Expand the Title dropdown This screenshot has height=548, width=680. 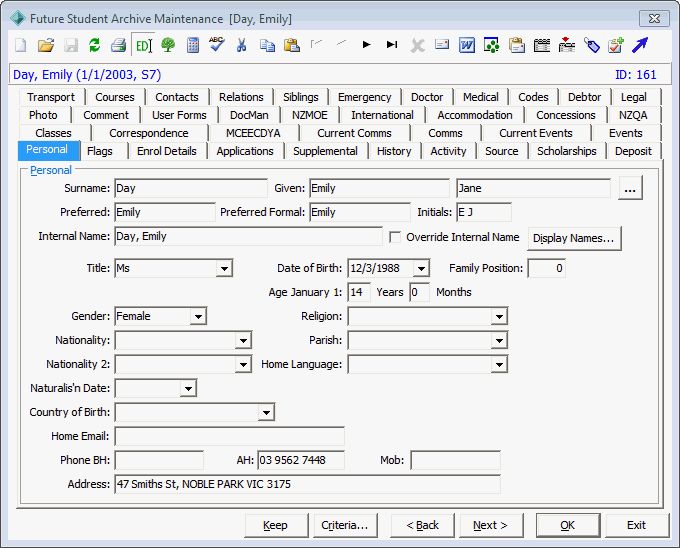click(x=224, y=268)
